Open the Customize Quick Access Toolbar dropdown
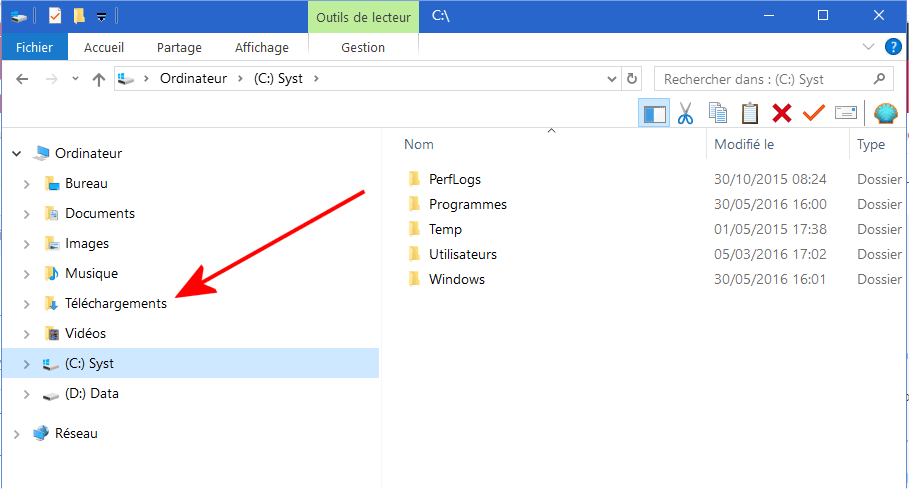 (x=101, y=17)
